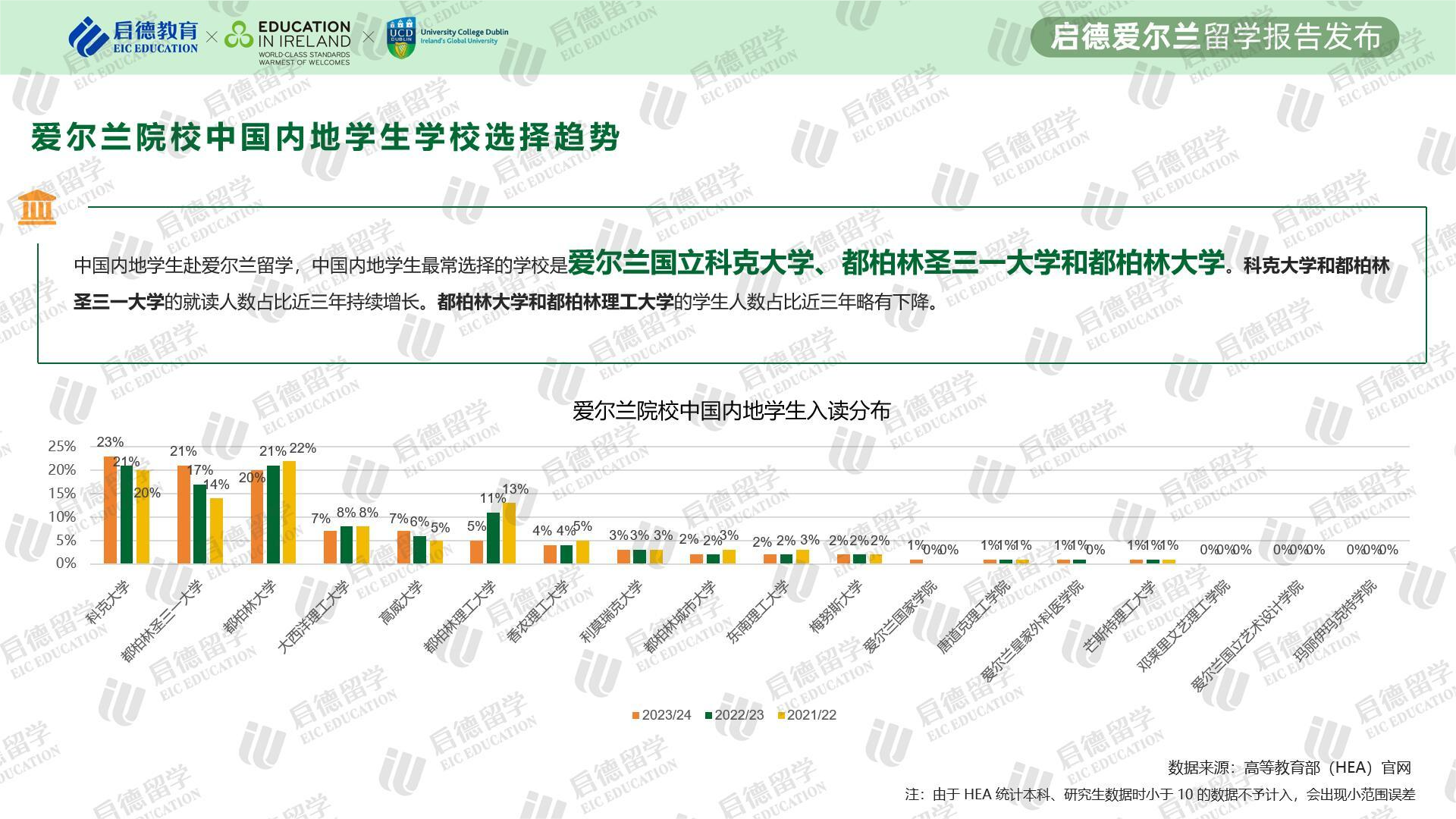Screen dimensions: 1456x819
Task: Click the University College Dublin wordmark
Action: pyautogui.click(x=463, y=34)
